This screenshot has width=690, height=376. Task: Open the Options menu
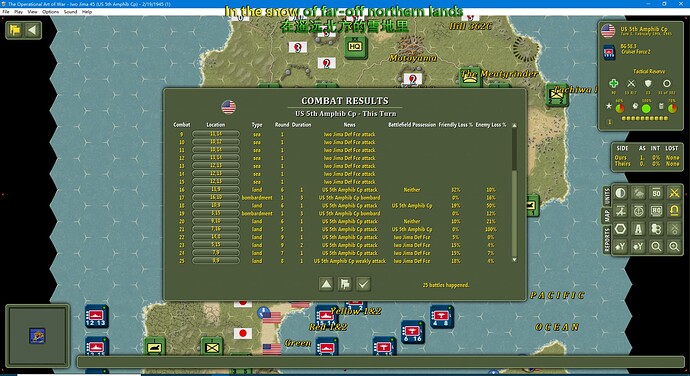tap(51, 12)
